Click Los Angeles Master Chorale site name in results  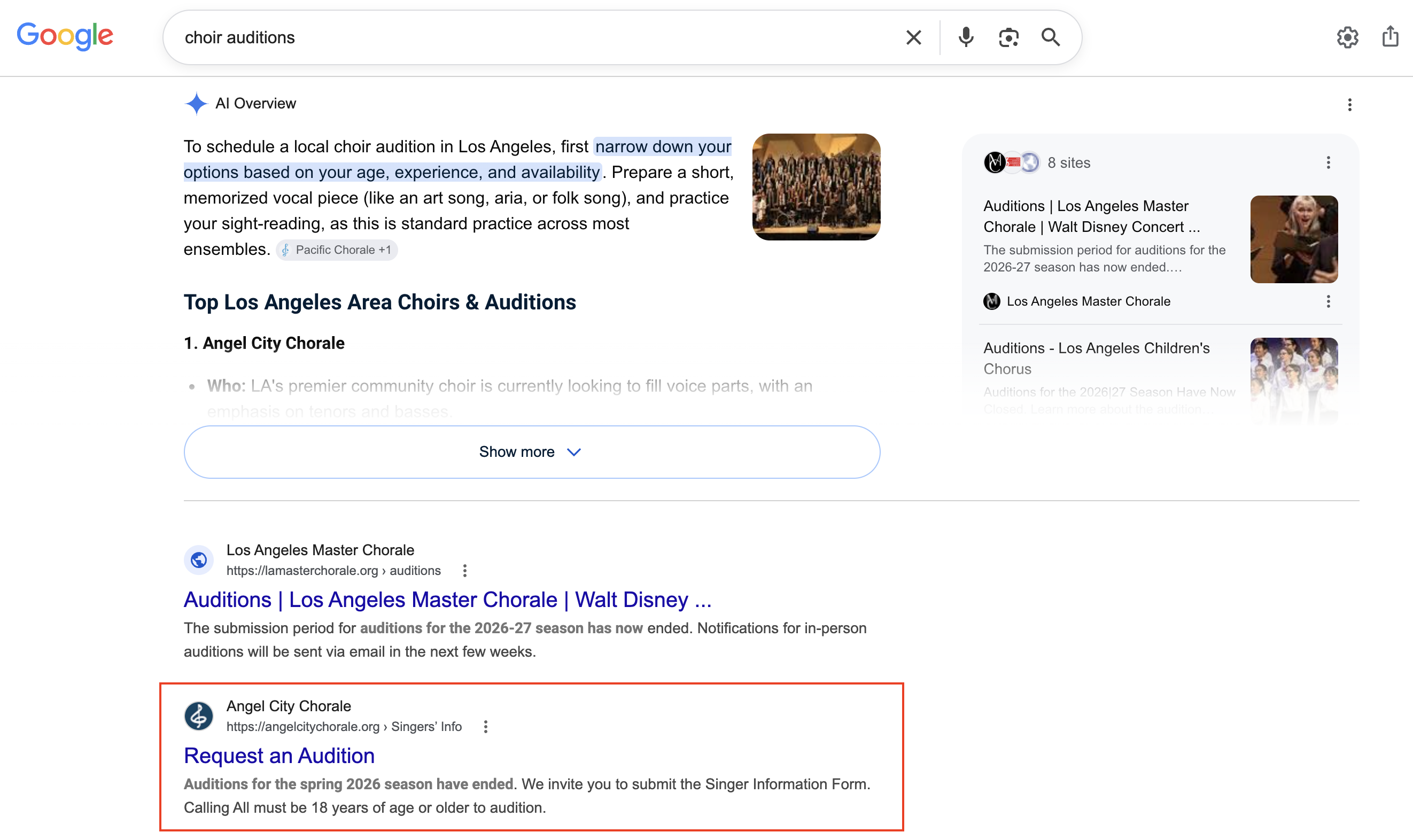coord(321,550)
